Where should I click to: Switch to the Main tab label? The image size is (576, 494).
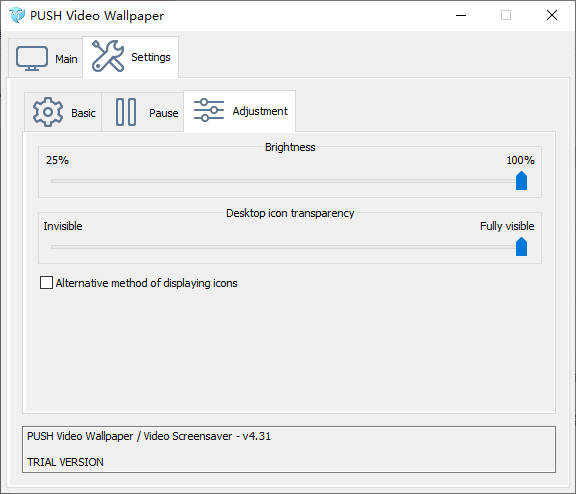tap(66, 59)
